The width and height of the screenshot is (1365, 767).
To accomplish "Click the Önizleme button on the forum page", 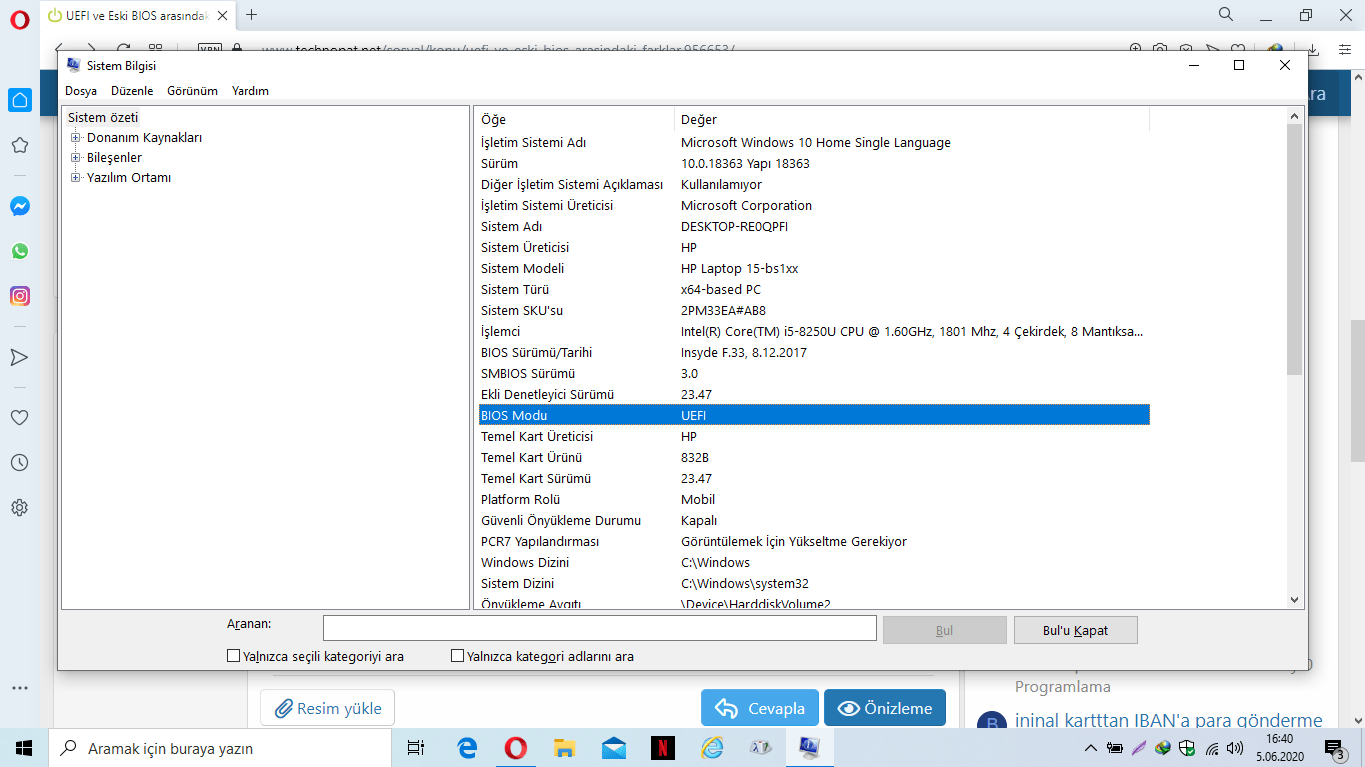I will (x=885, y=708).
